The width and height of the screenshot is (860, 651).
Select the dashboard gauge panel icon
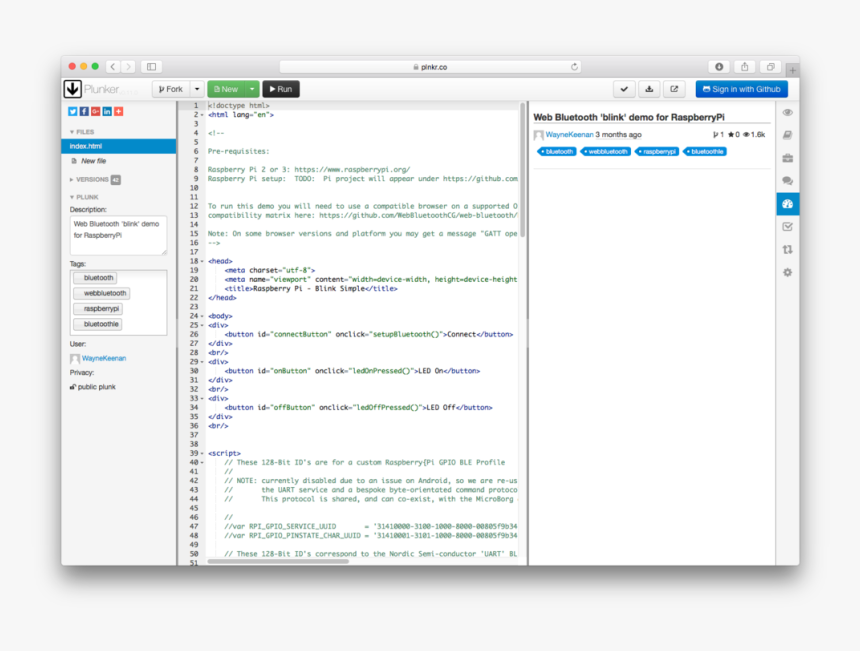788,204
